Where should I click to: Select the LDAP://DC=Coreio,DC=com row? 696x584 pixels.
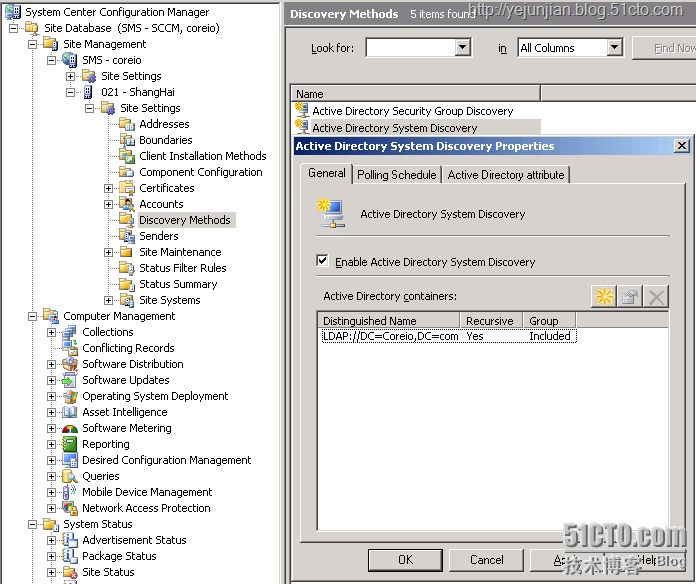(449, 336)
